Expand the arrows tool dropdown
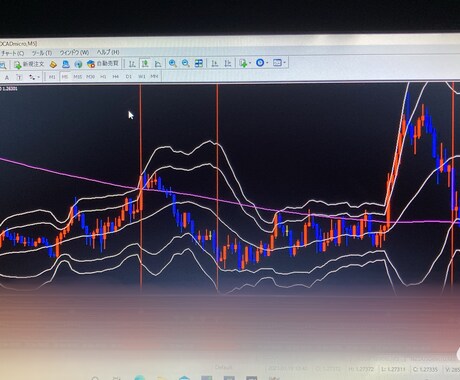460x380 pixels. tap(39, 77)
